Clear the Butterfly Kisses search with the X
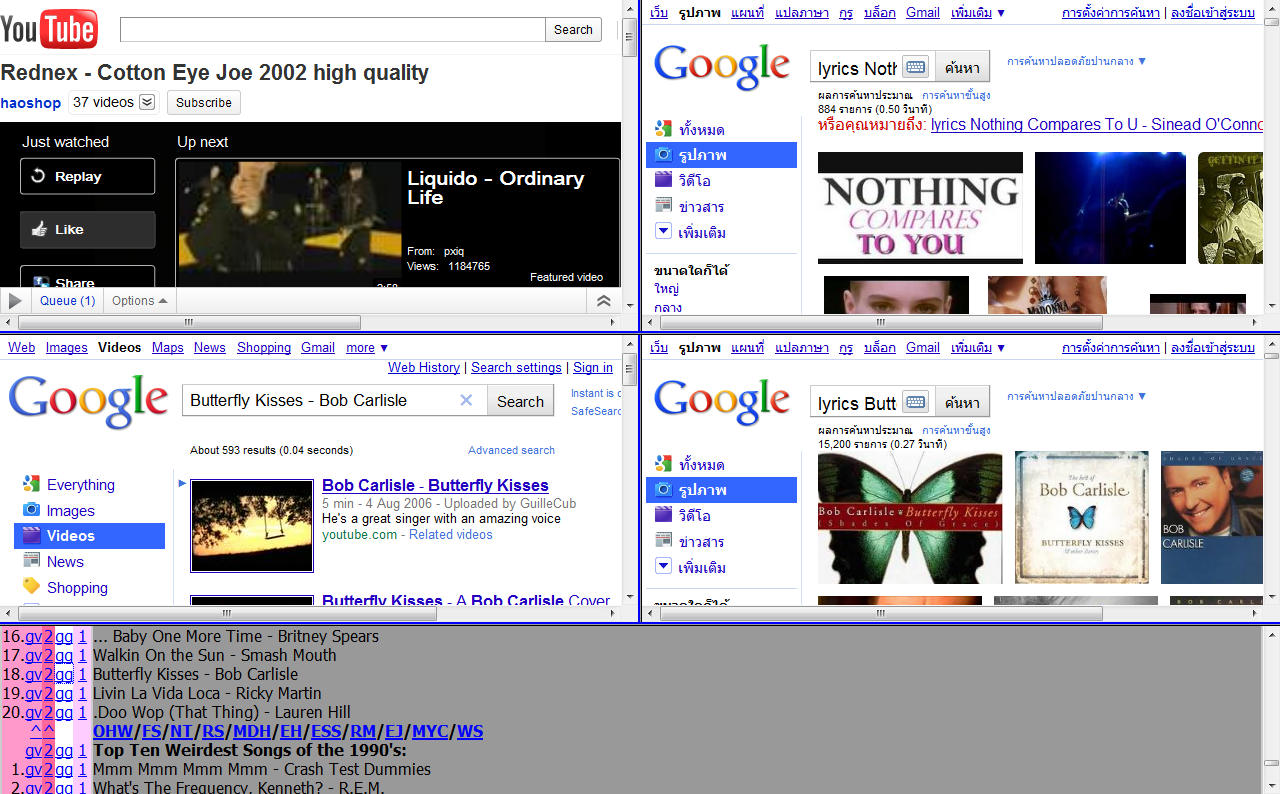Viewport: 1280px width, 794px height. click(466, 400)
